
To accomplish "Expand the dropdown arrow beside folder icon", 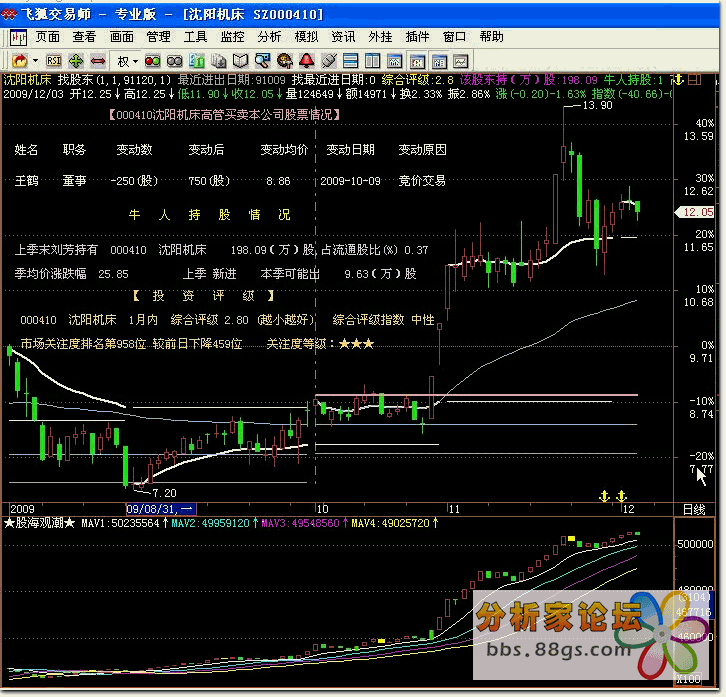I will [x=35, y=60].
